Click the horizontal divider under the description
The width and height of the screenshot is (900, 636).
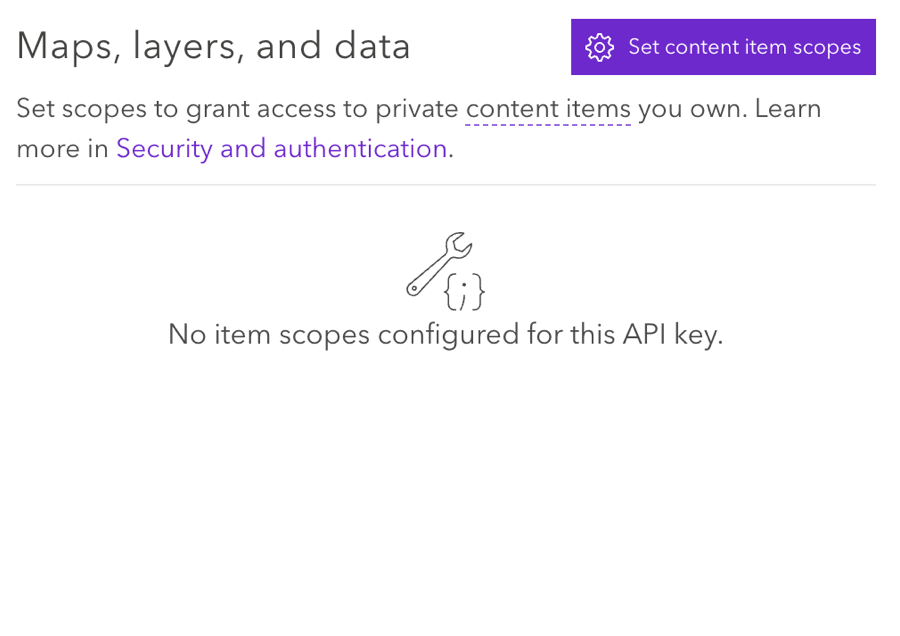click(450, 184)
